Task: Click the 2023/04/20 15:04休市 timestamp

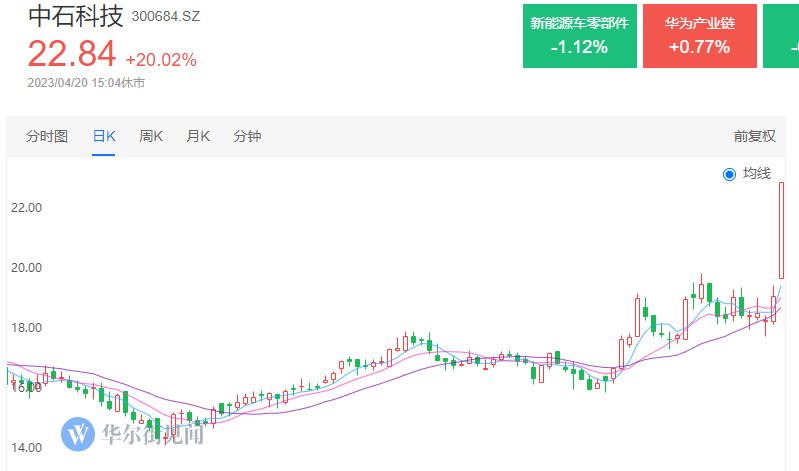Action: click(86, 83)
